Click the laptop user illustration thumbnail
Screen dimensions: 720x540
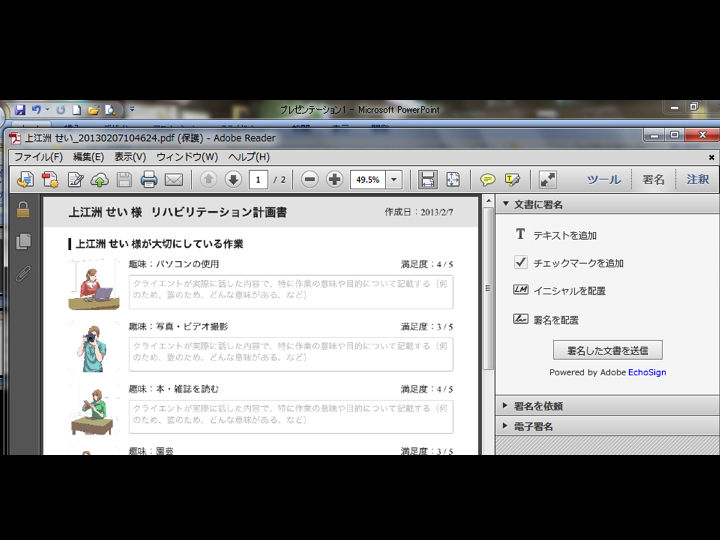[x=94, y=285]
